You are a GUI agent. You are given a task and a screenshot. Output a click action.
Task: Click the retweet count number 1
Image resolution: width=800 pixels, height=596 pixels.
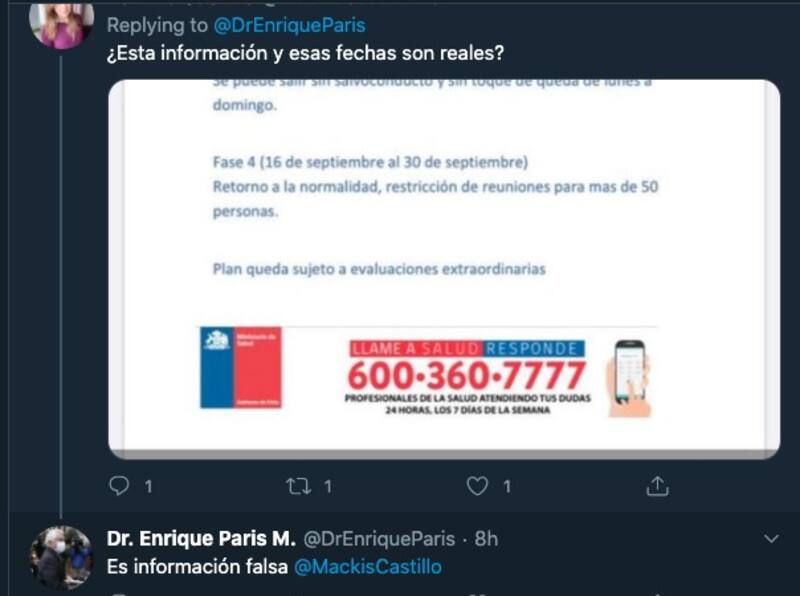point(328,486)
